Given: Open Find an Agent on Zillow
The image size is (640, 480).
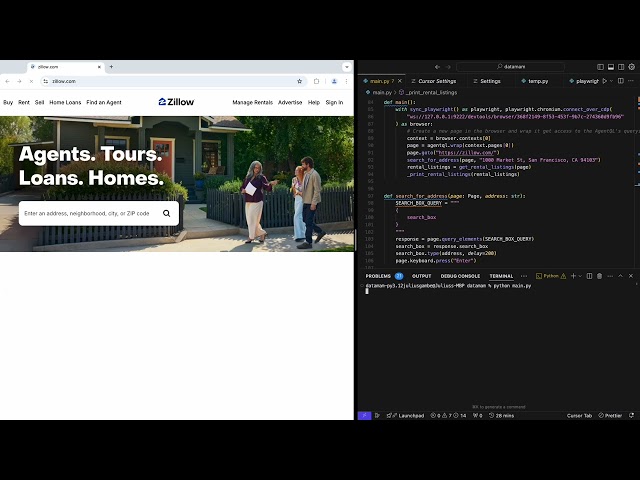Looking at the screenshot, I should pos(104,102).
